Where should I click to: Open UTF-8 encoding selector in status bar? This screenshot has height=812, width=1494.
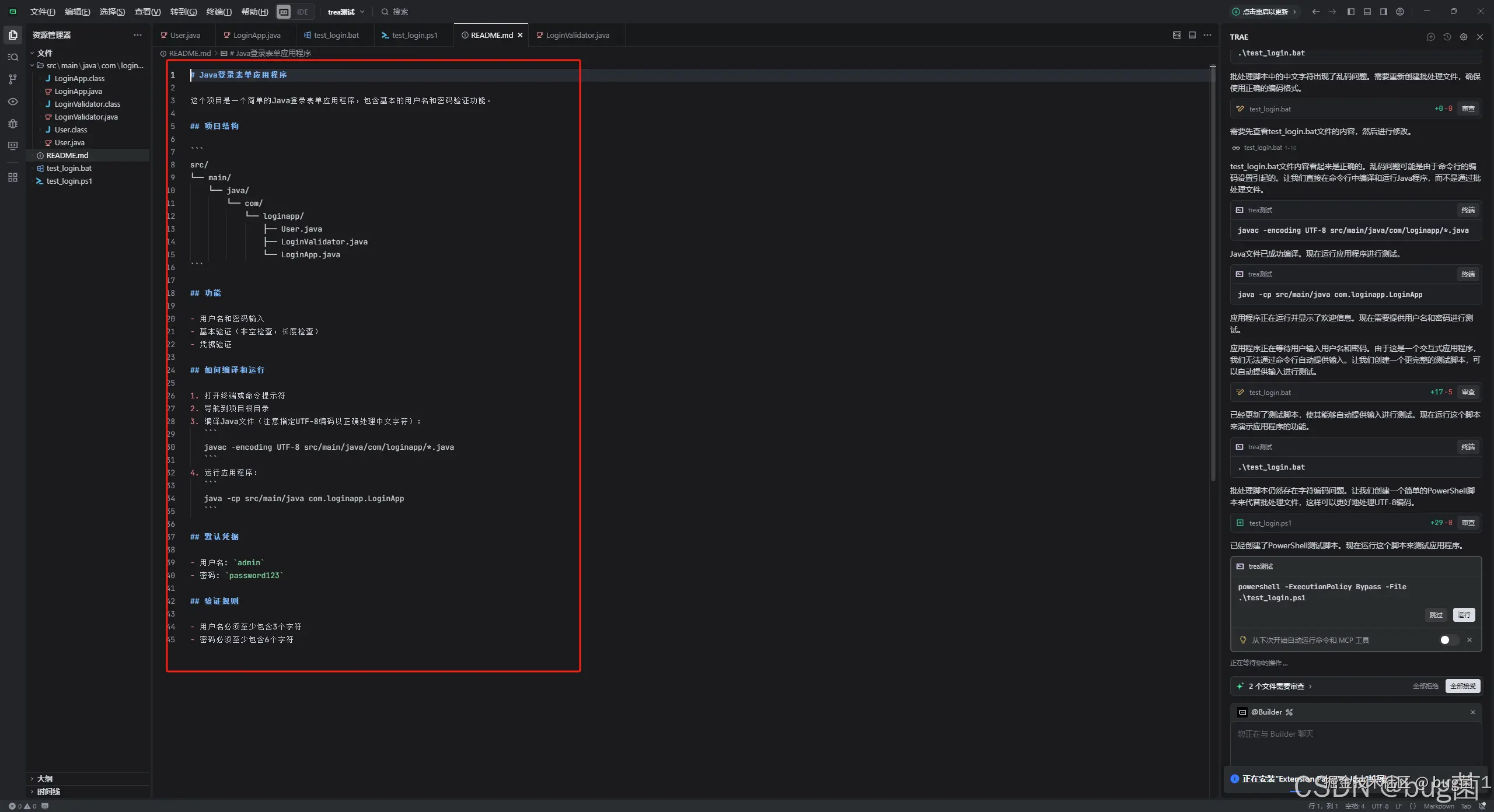pos(1380,806)
